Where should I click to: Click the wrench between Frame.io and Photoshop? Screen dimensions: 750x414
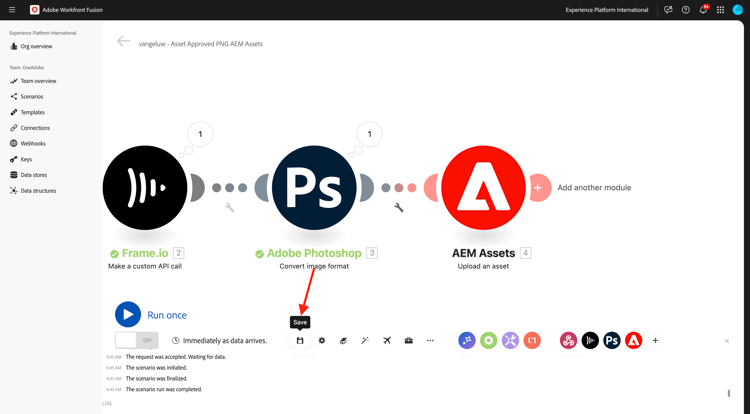230,207
